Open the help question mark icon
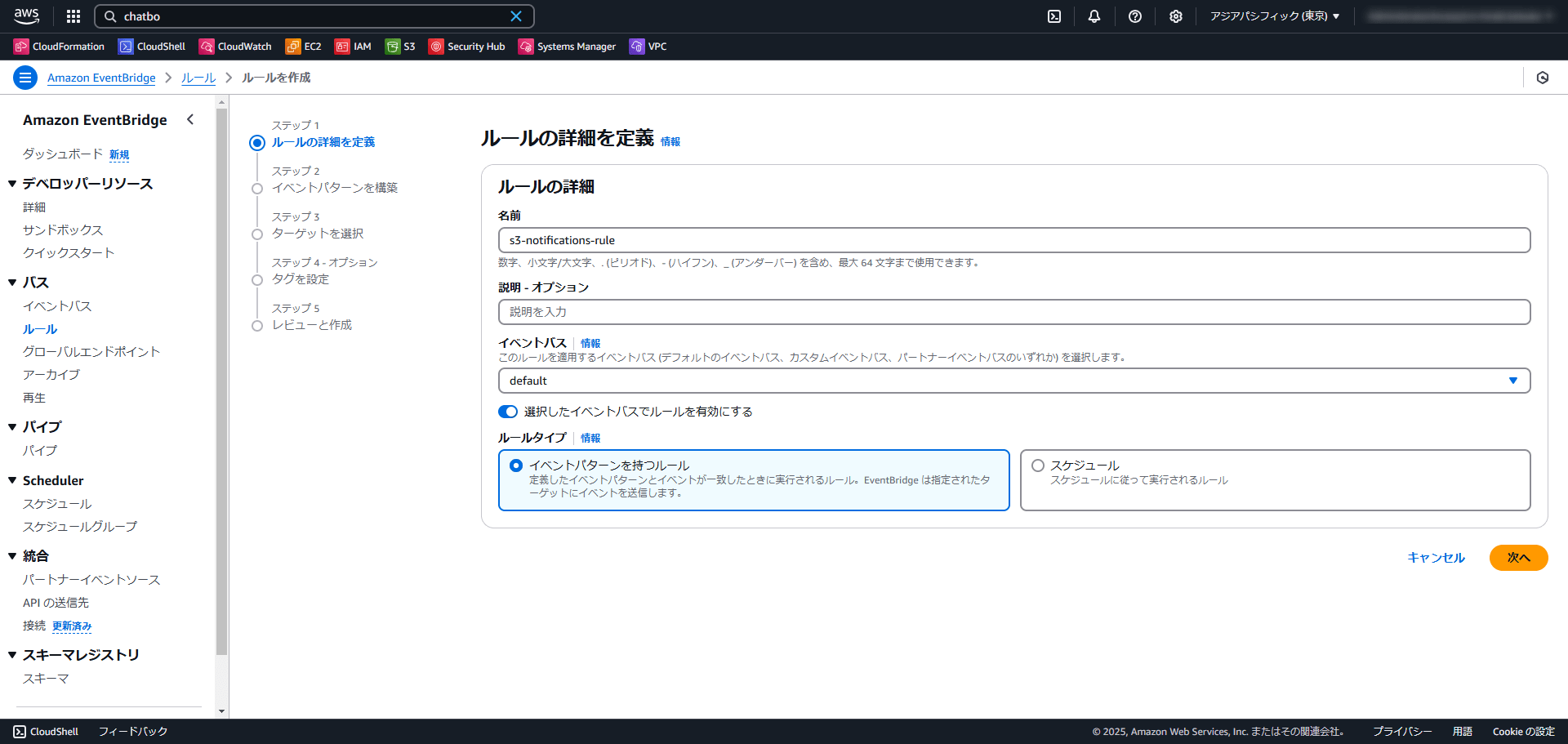The image size is (1568, 744). click(x=1135, y=16)
